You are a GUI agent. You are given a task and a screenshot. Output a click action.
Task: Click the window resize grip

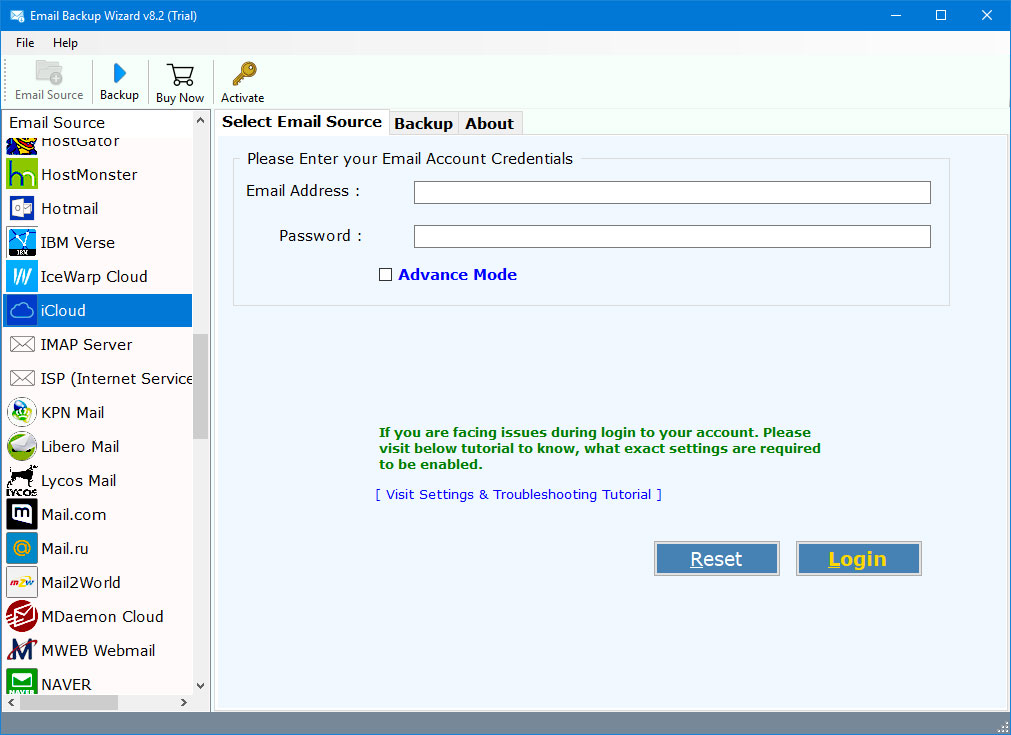point(1003,727)
